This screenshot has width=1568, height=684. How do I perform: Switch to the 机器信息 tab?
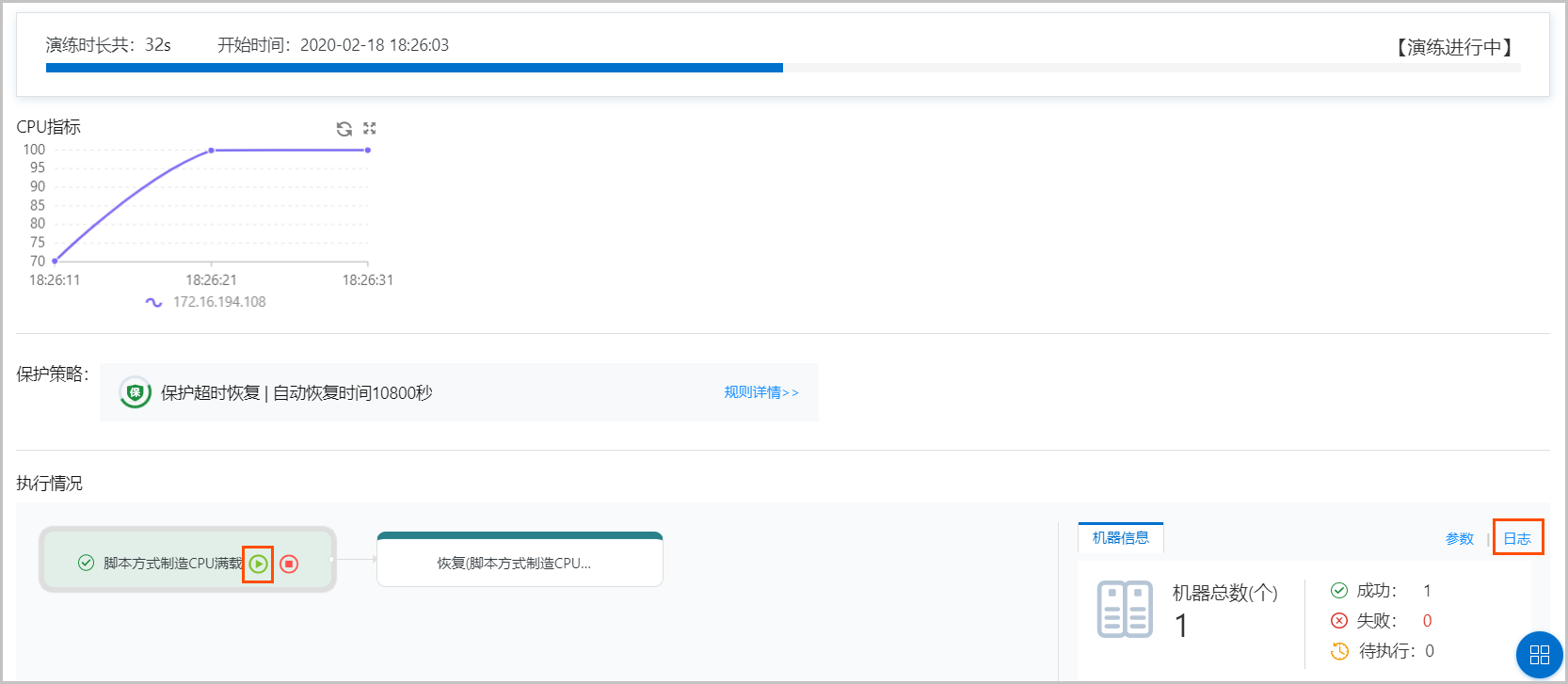(1120, 538)
